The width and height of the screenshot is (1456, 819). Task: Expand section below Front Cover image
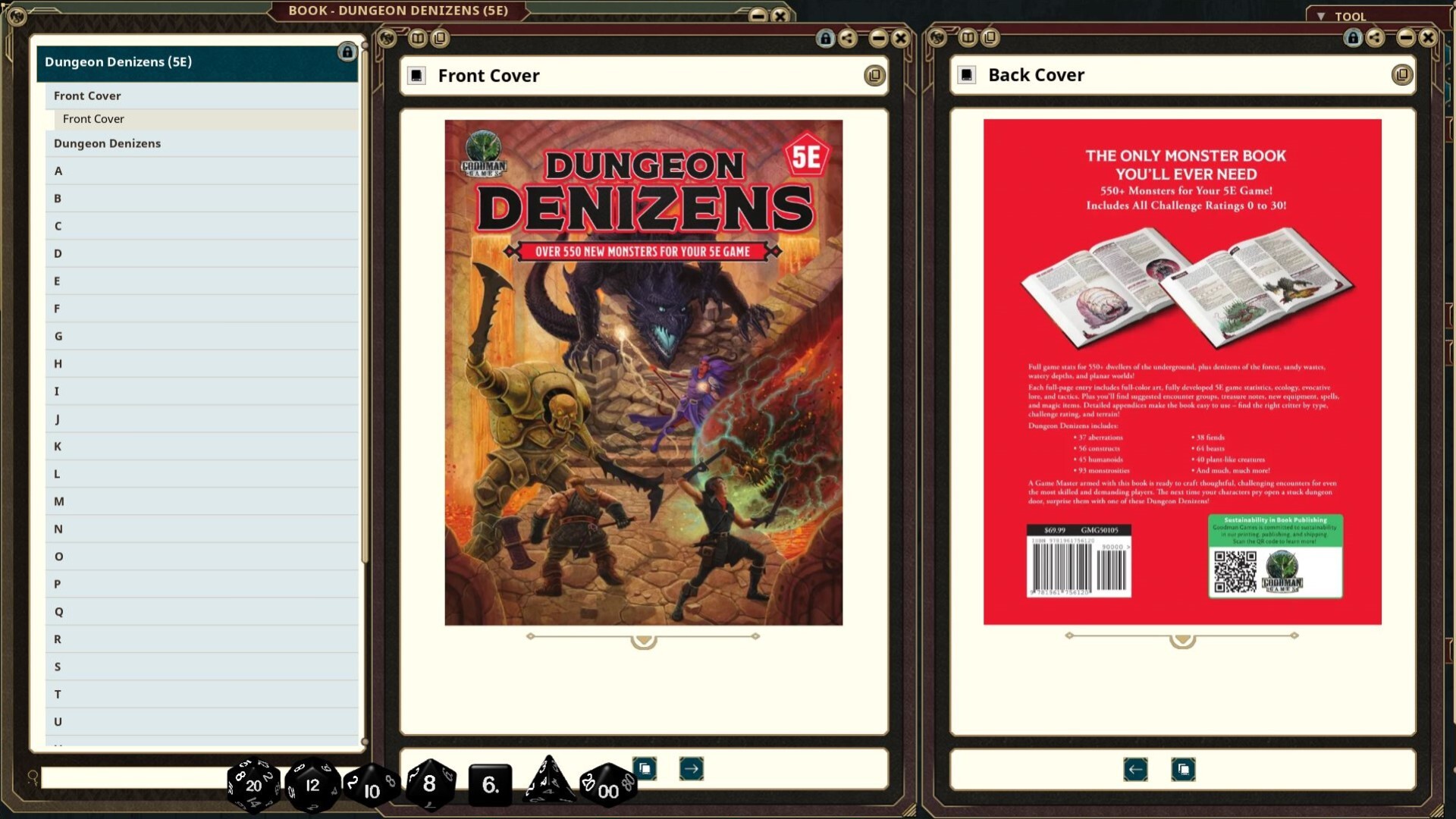643,642
